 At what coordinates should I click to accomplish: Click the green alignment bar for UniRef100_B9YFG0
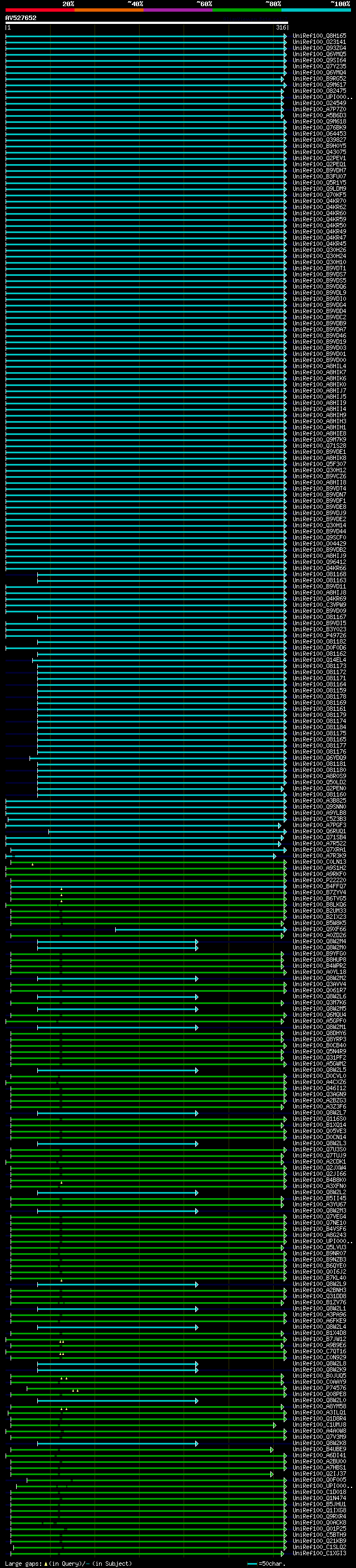(x=147, y=954)
